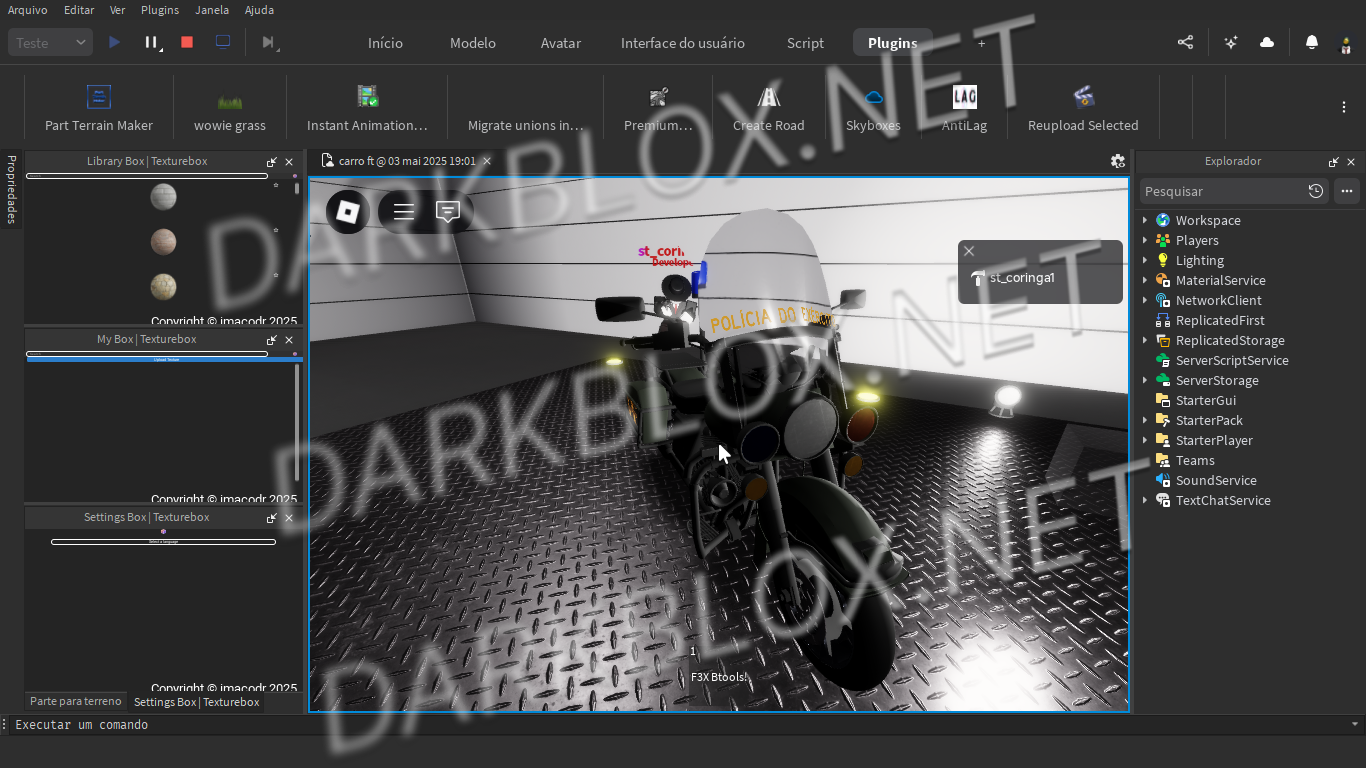
Task: Switch to Interface do usuário tab
Action: (x=683, y=43)
